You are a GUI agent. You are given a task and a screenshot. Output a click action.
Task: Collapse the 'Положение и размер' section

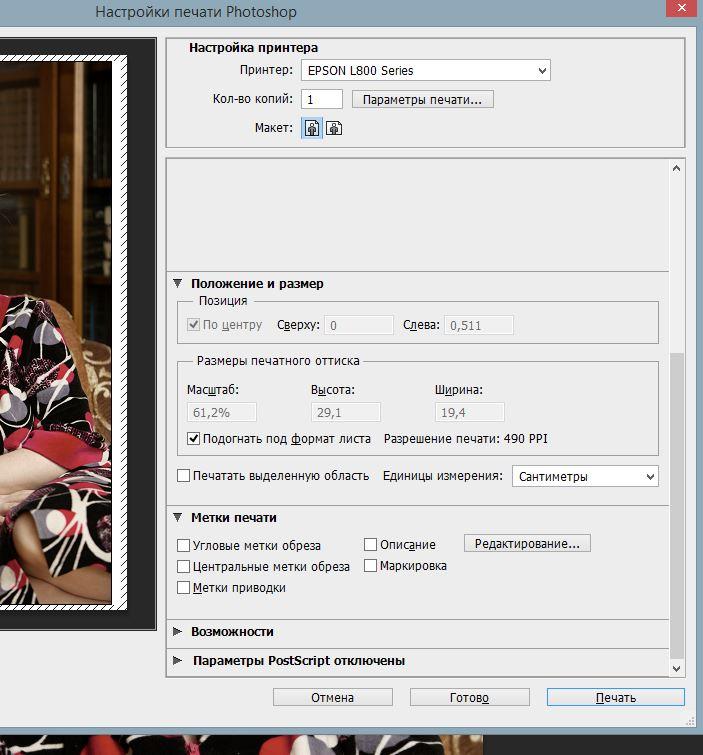178,283
